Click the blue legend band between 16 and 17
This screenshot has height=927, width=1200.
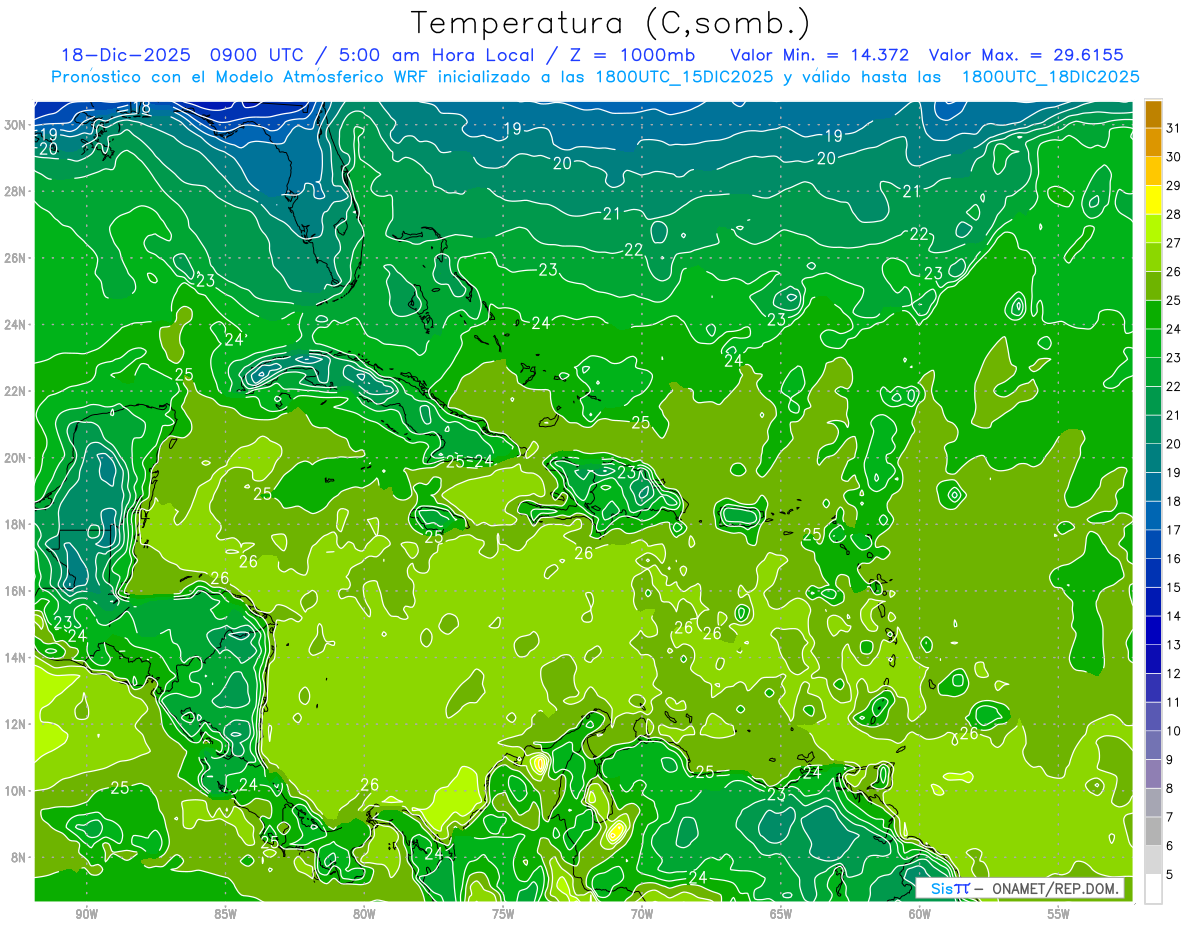pos(1153,545)
